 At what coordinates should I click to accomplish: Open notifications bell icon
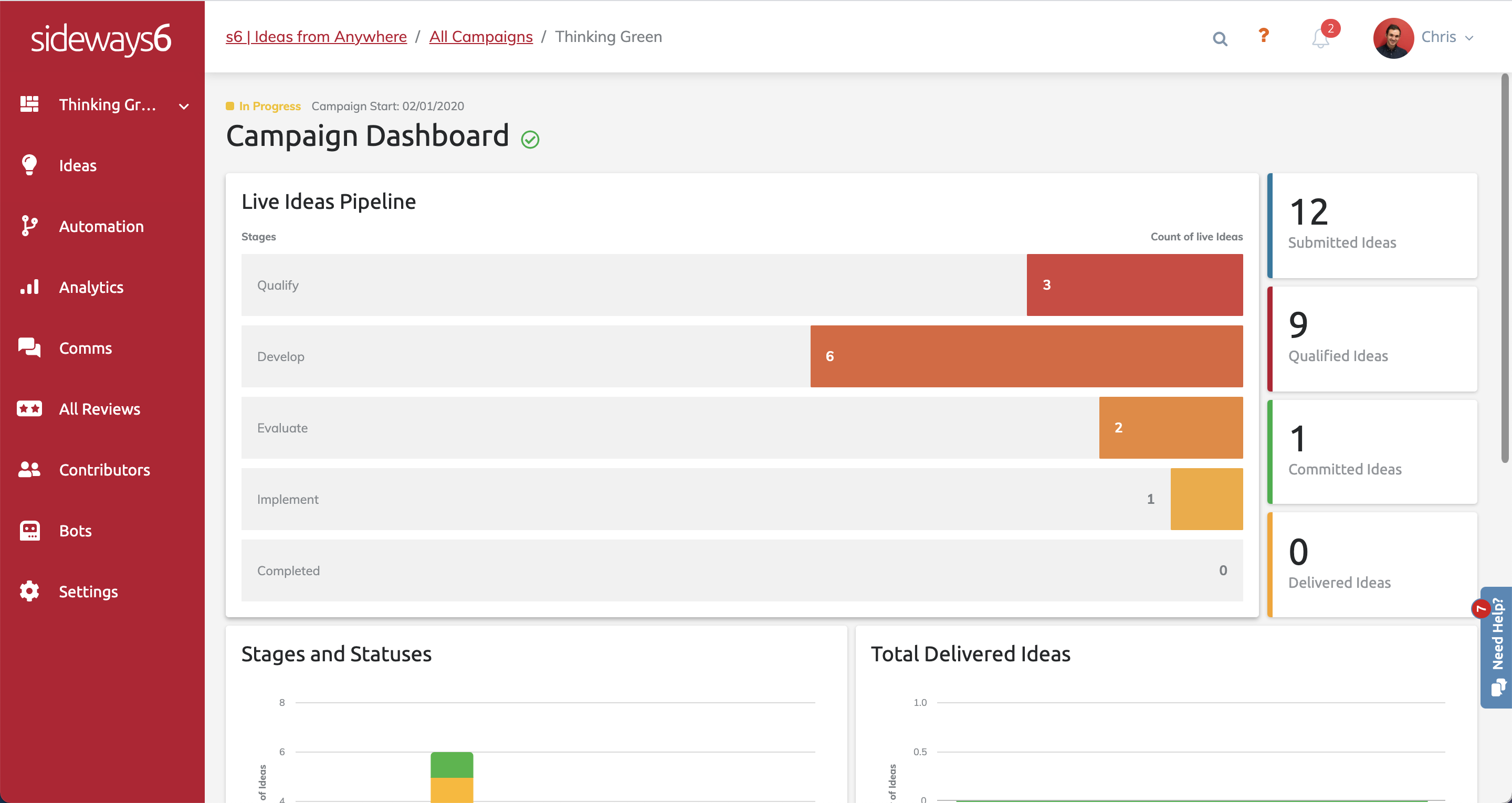[x=1320, y=39]
